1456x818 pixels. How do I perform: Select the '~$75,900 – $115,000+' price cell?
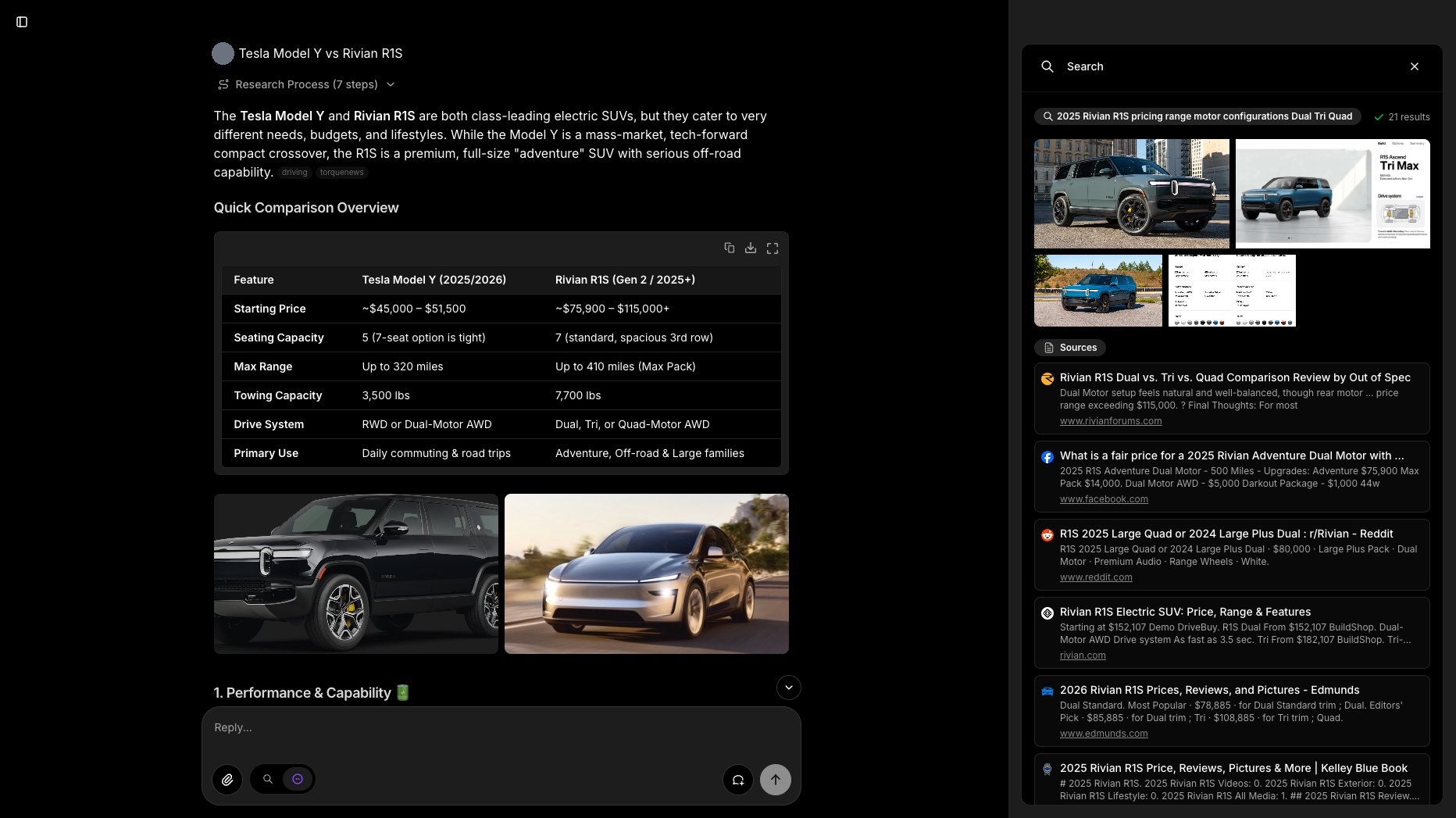(x=612, y=309)
